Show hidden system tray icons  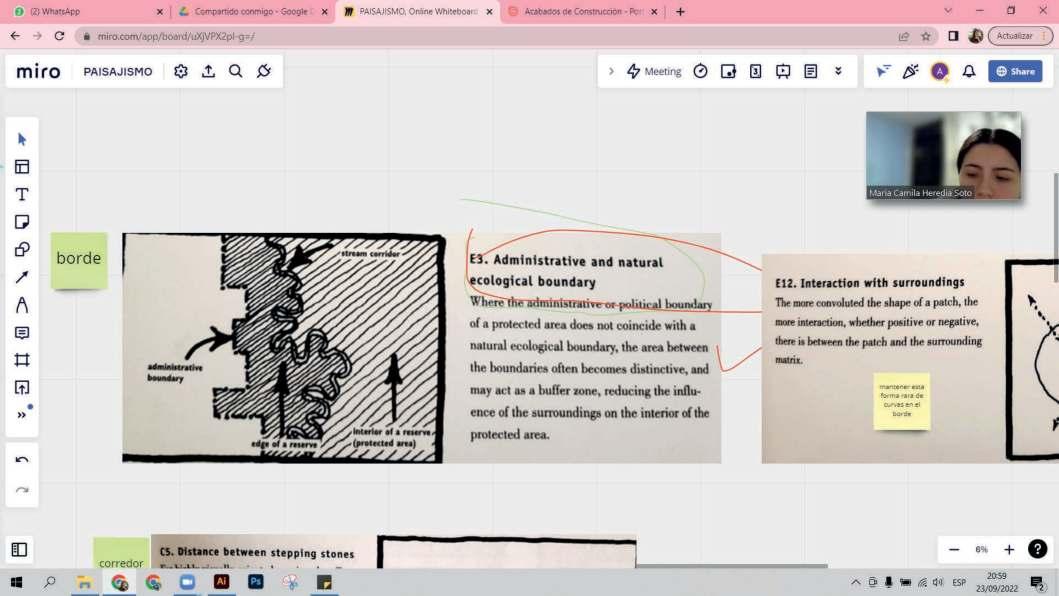pyautogui.click(x=855, y=582)
